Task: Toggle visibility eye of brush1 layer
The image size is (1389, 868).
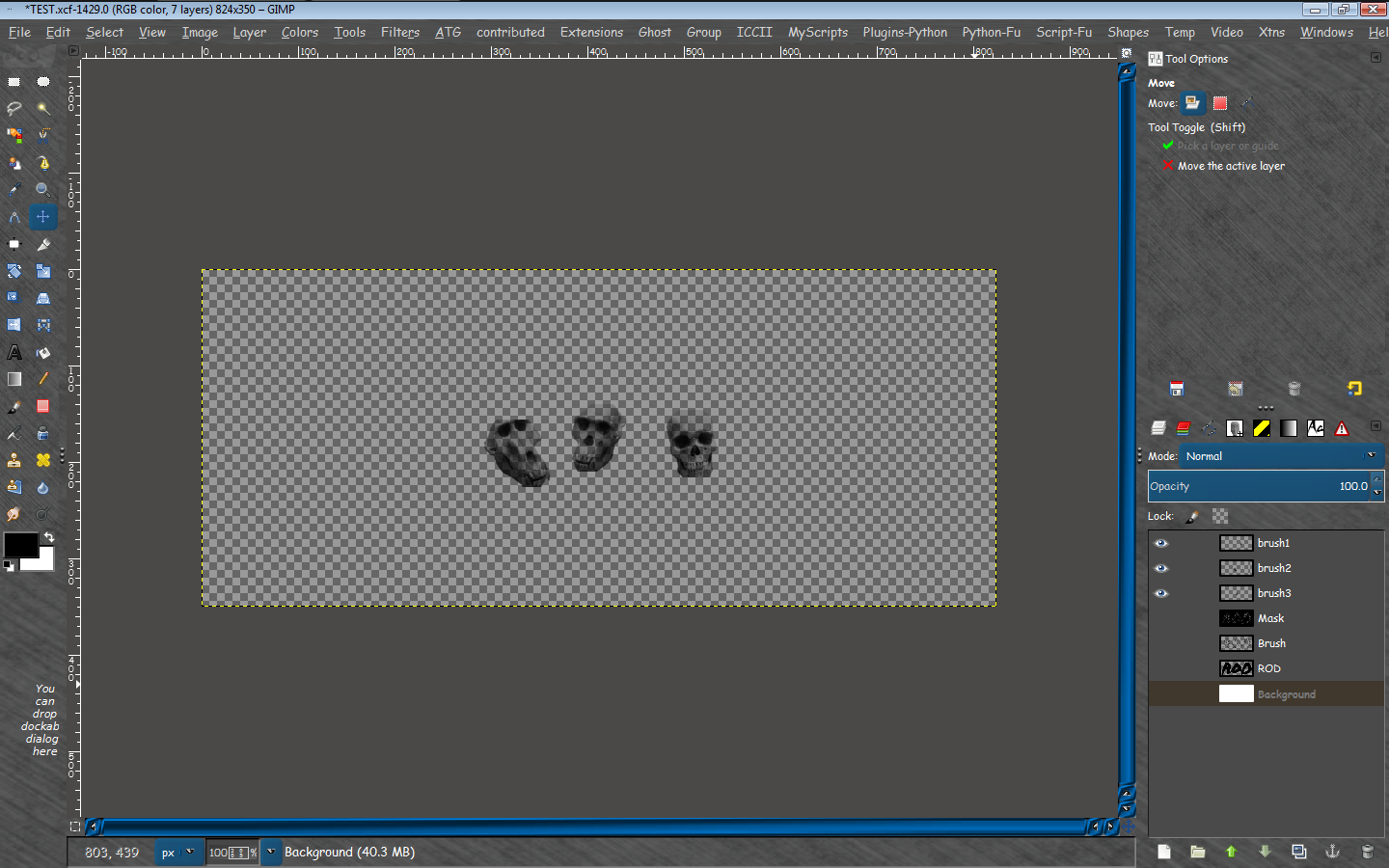Action: 1161,543
